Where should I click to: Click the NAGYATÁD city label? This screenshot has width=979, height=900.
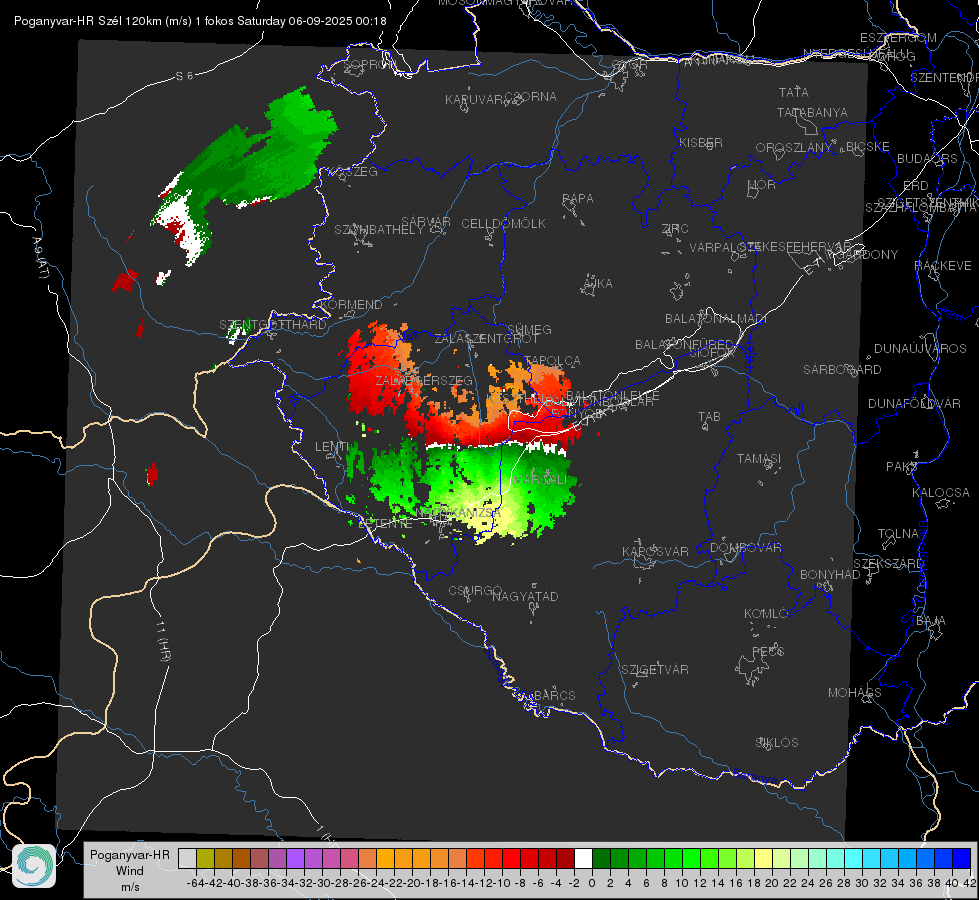coord(525,596)
